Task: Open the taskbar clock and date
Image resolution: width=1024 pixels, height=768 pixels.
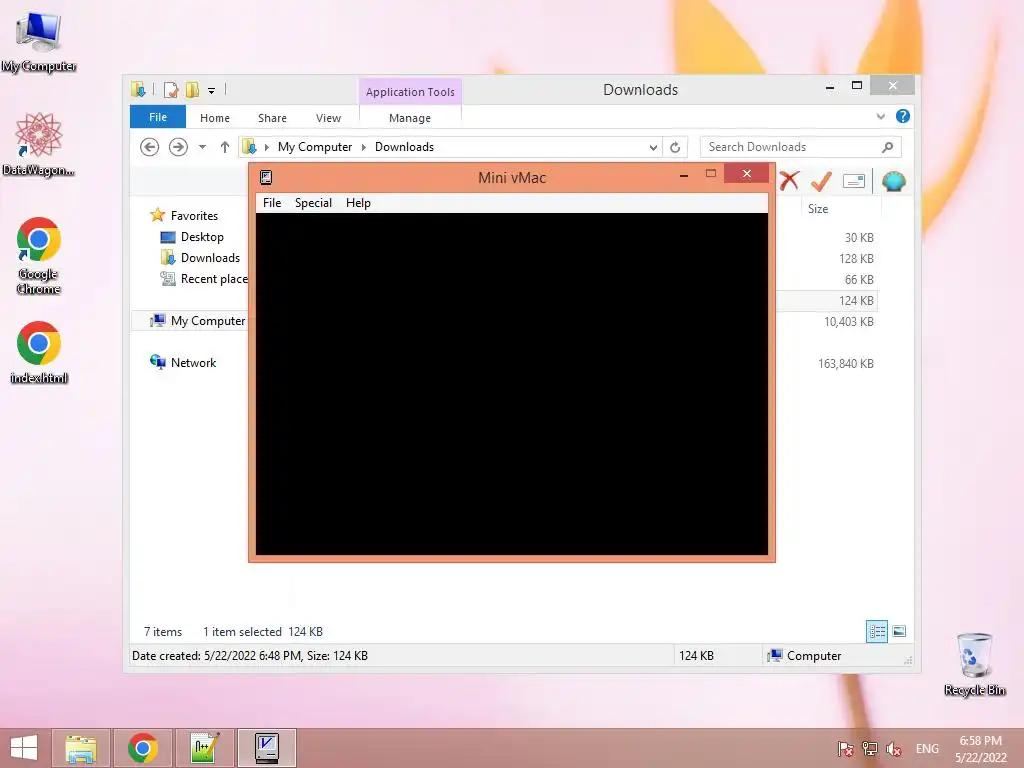Action: coord(980,749)
